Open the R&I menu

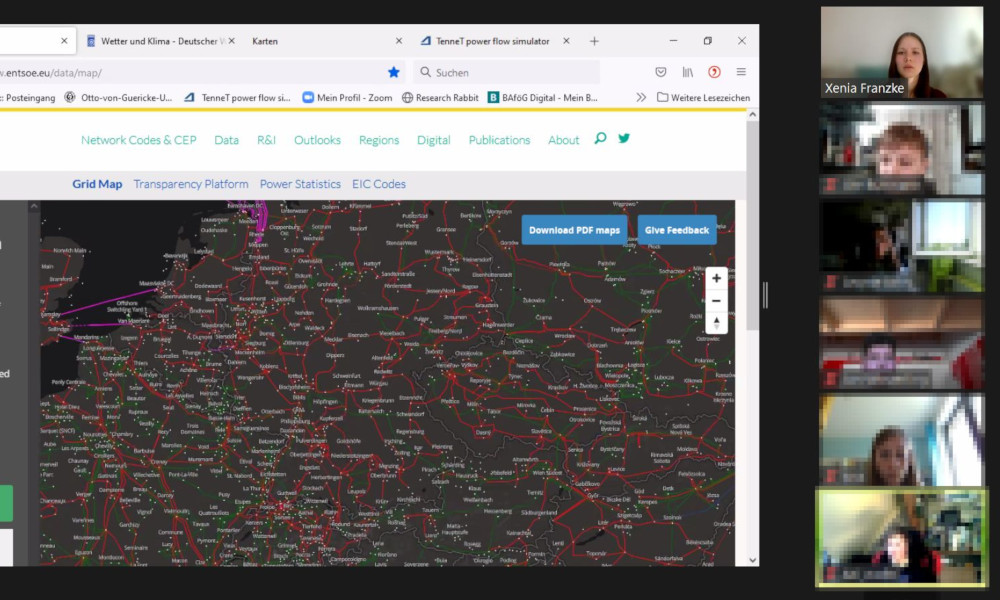[x=266, y=140]
